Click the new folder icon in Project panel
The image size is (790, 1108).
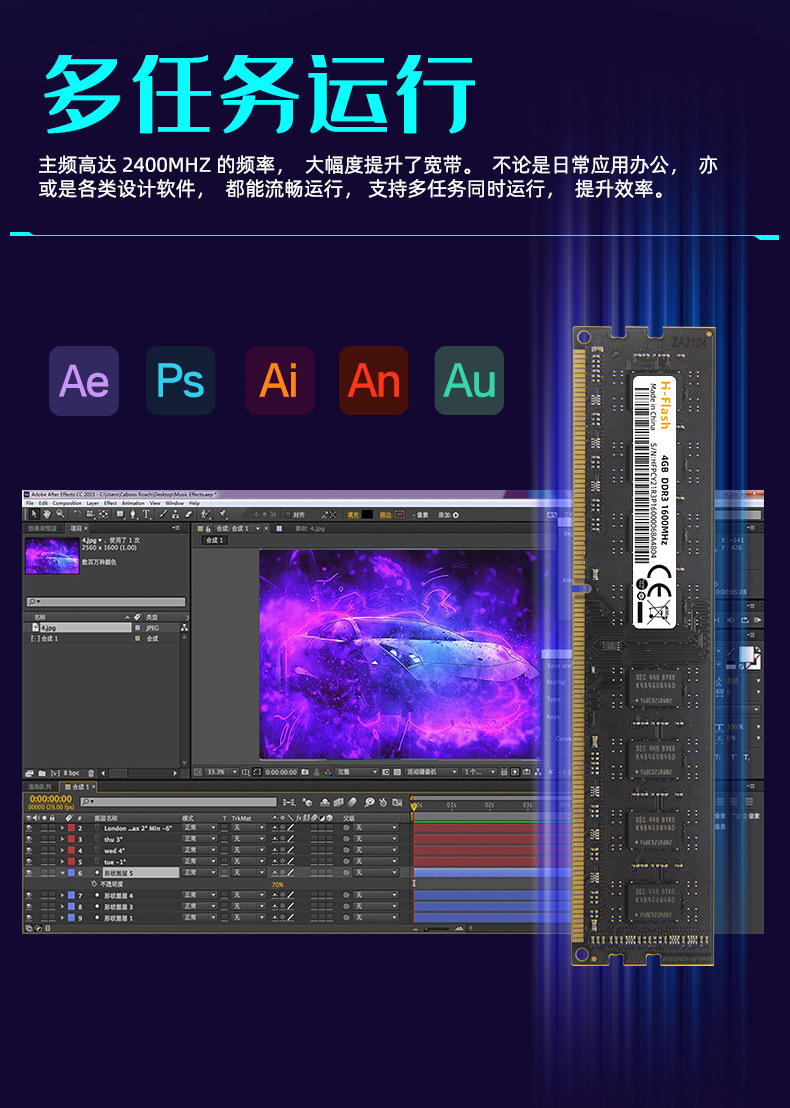pos(42,772)
